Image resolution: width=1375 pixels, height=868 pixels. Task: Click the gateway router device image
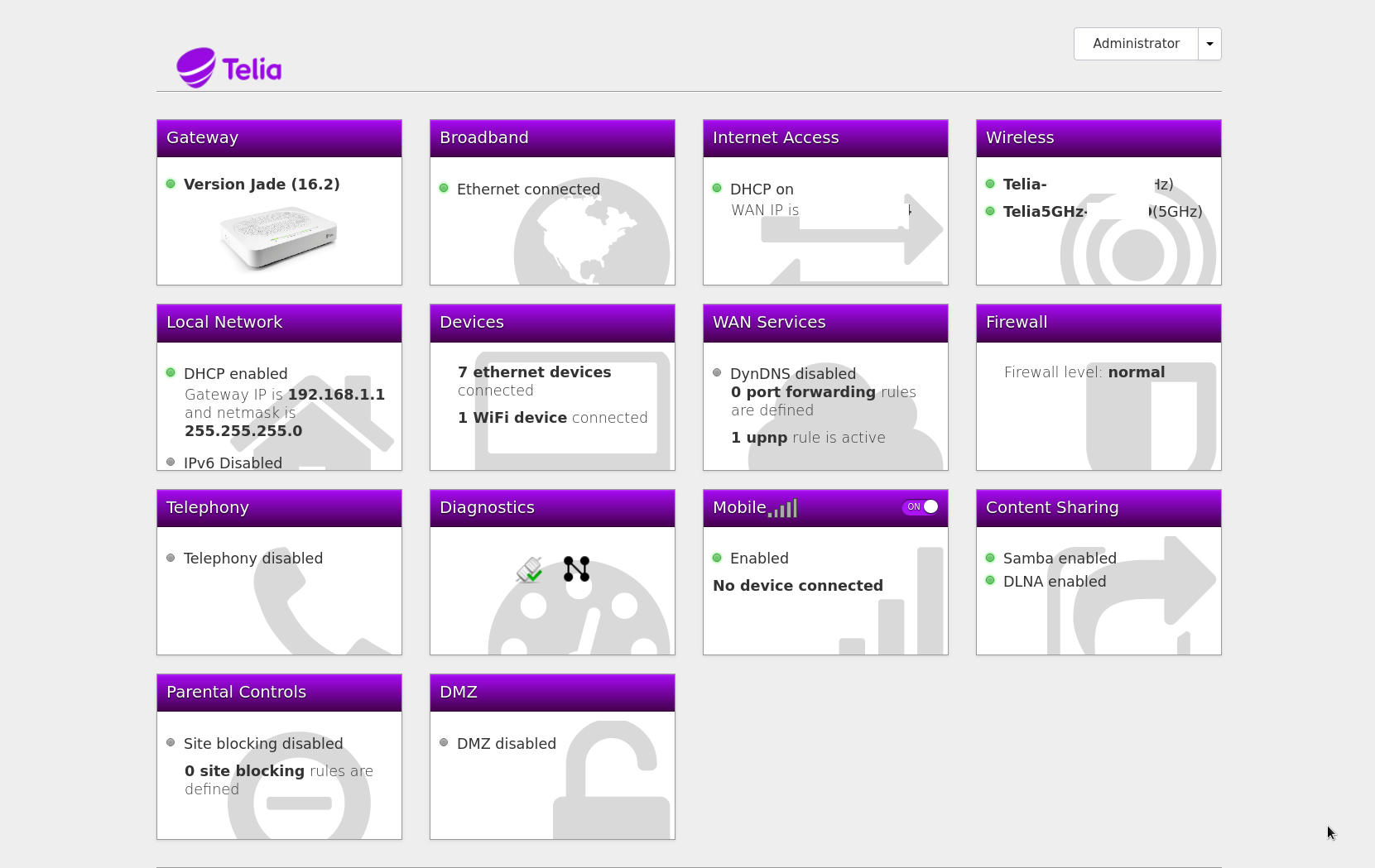tap(279, 237)
